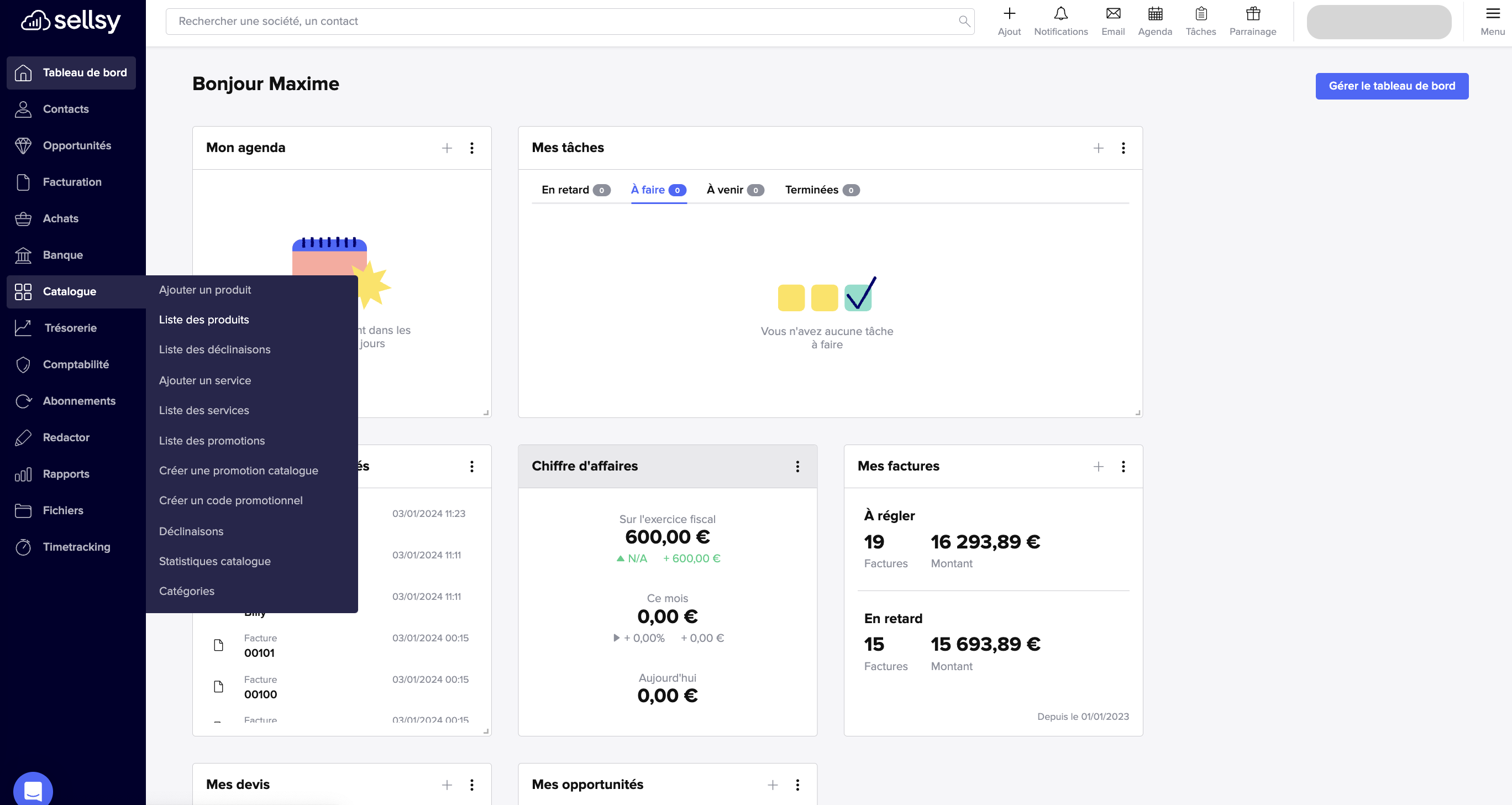Select Liste des produits in Catalogue submenu
1512x805 pixels.
click(204, 320)
